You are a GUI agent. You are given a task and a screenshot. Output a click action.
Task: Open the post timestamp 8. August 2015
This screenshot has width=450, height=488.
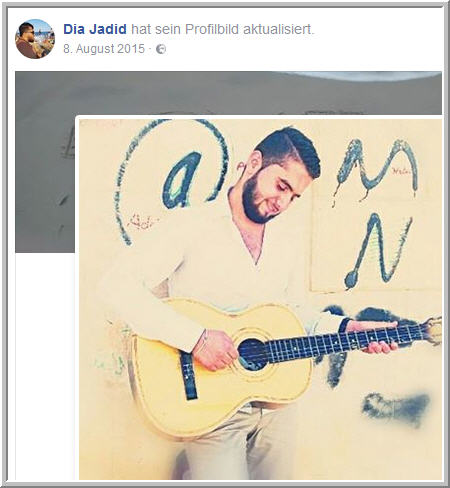[104, 49]
